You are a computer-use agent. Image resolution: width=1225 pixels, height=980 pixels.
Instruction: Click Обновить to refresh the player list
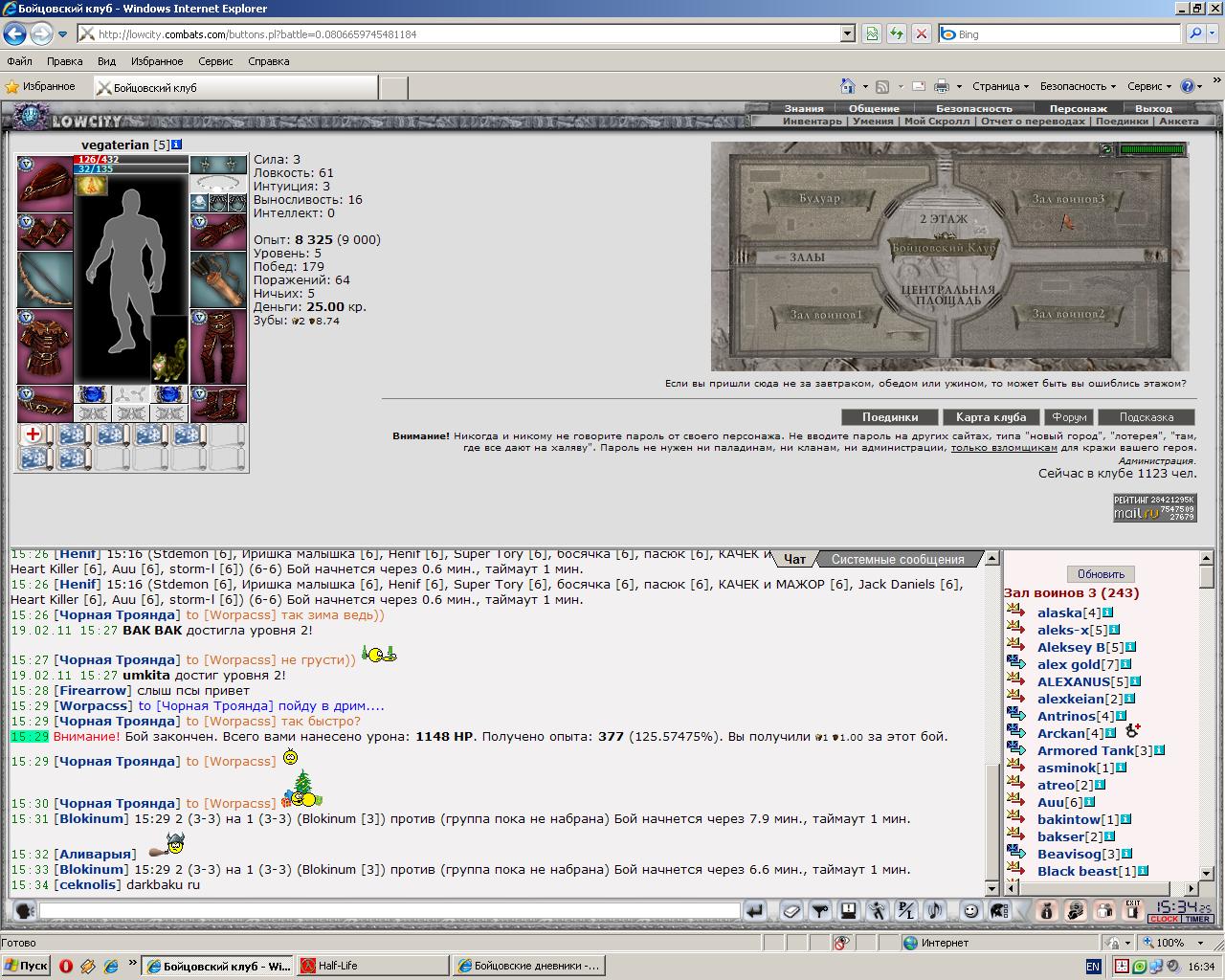pyautogui.click(x=1101, y=574)
